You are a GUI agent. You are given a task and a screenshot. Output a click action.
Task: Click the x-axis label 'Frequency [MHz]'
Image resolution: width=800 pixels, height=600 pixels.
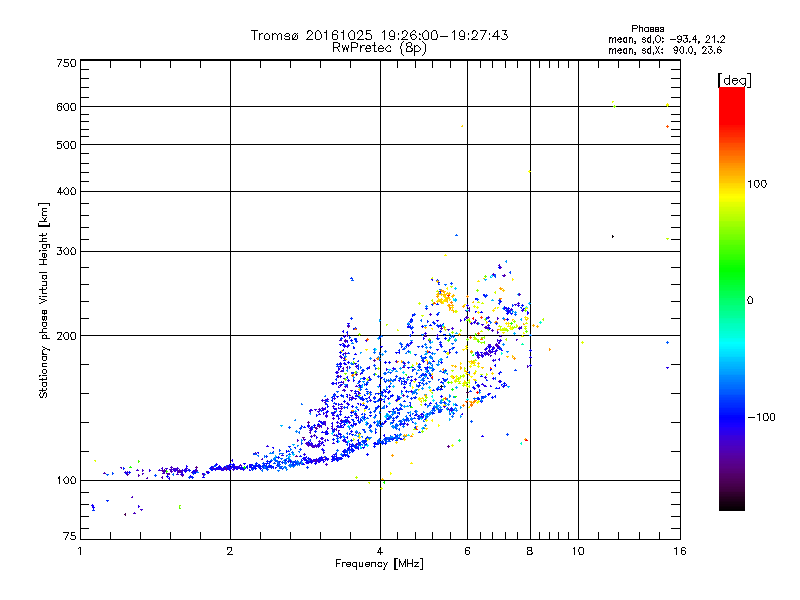[379, 564]
